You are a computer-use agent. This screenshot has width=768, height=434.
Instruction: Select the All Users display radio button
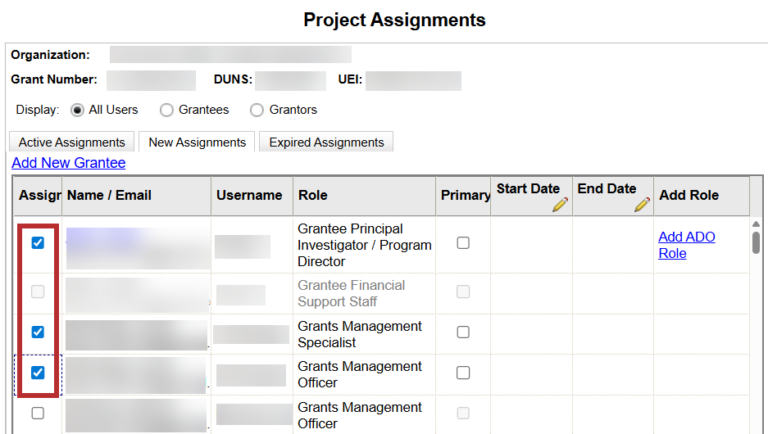click(77, 110)
